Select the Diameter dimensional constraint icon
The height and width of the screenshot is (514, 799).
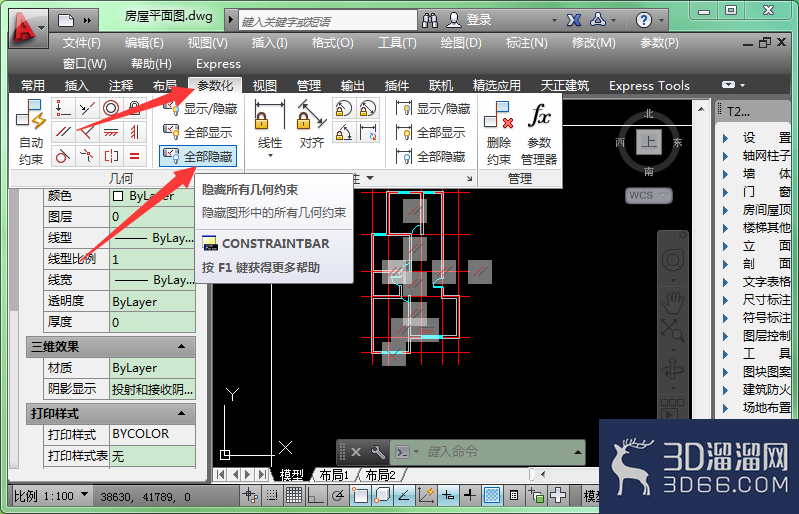(367, 108)
